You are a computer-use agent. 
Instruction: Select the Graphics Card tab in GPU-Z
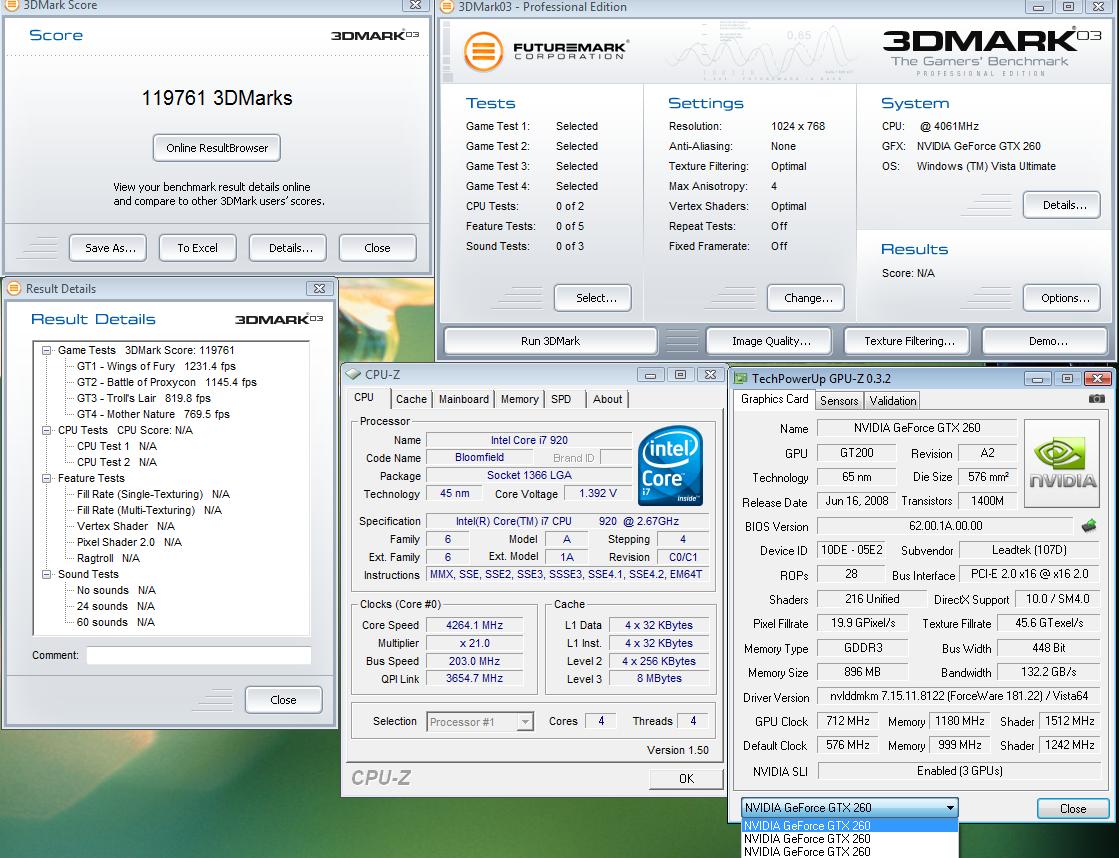(x=774, y=399)
